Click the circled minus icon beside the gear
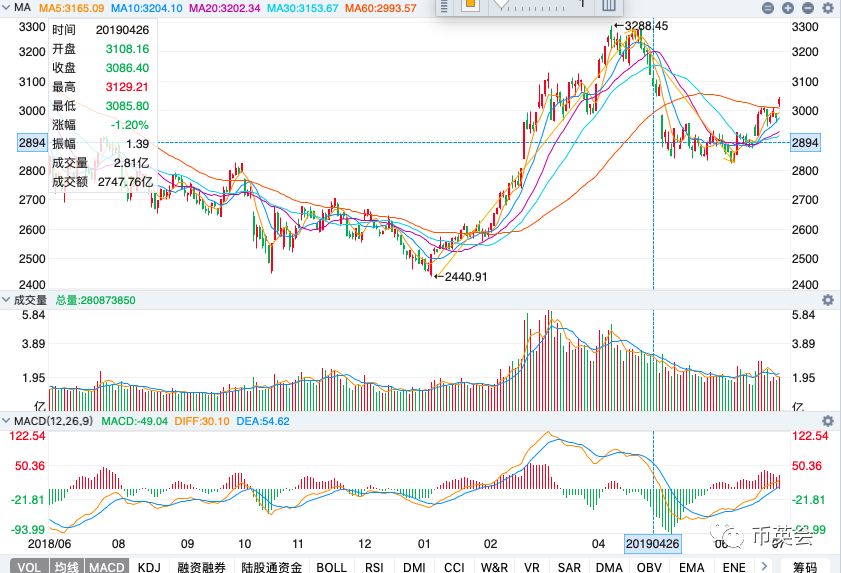Viewport: 841px width, 573px height. tap(808, 8)
